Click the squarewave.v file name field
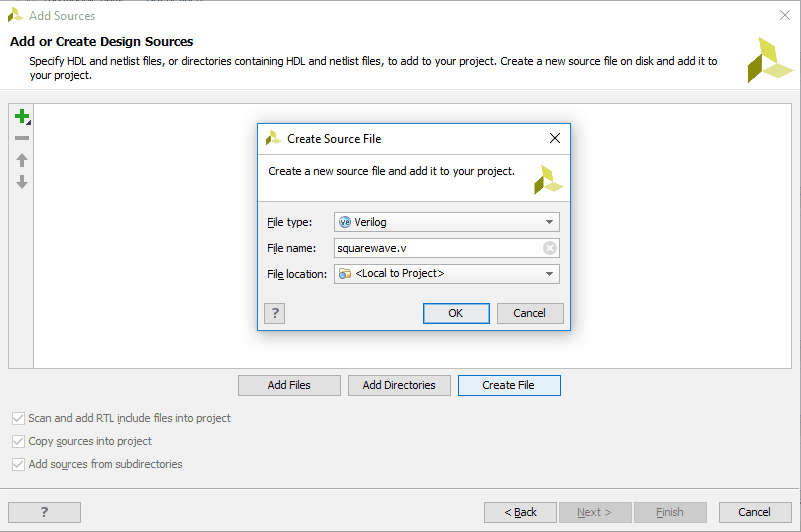The height and width of the screenshot is (532, 801). tap(438, 248)
